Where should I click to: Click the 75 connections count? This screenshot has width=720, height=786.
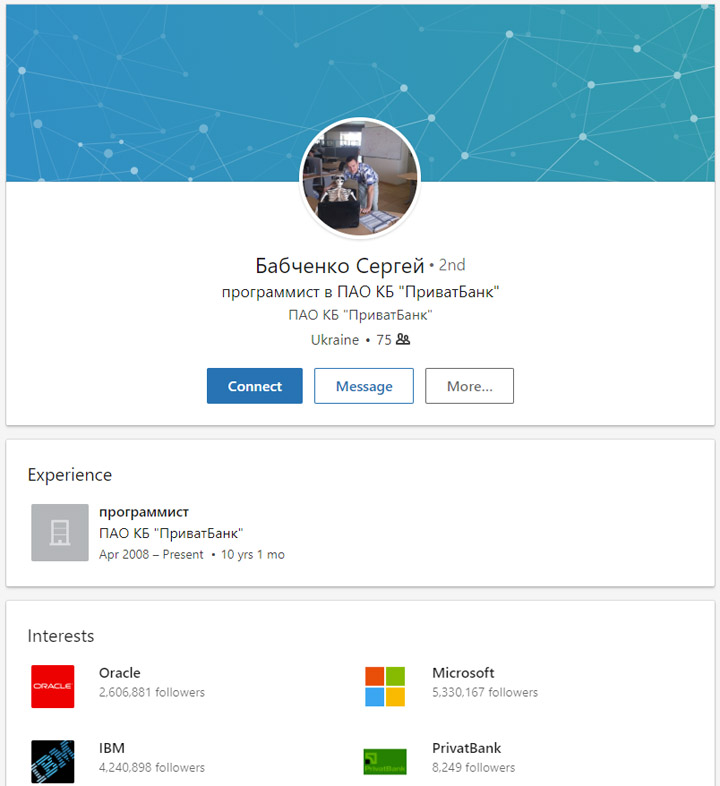point(383,340)
